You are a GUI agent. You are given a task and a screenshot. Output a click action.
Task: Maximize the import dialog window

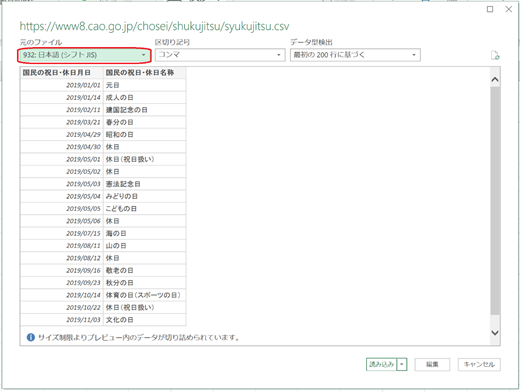(x=490, y=9)
